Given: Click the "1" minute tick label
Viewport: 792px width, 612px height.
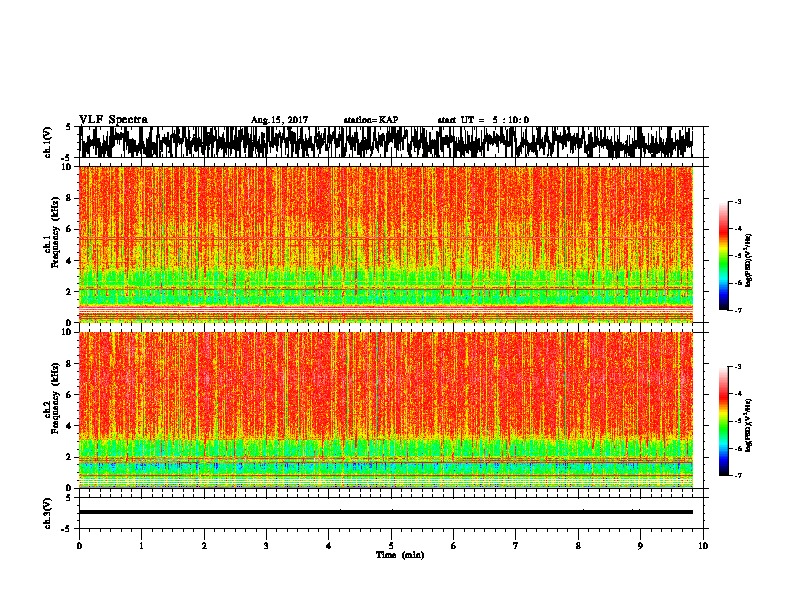Looking at the screenshot, I should [x=141, y=546].
